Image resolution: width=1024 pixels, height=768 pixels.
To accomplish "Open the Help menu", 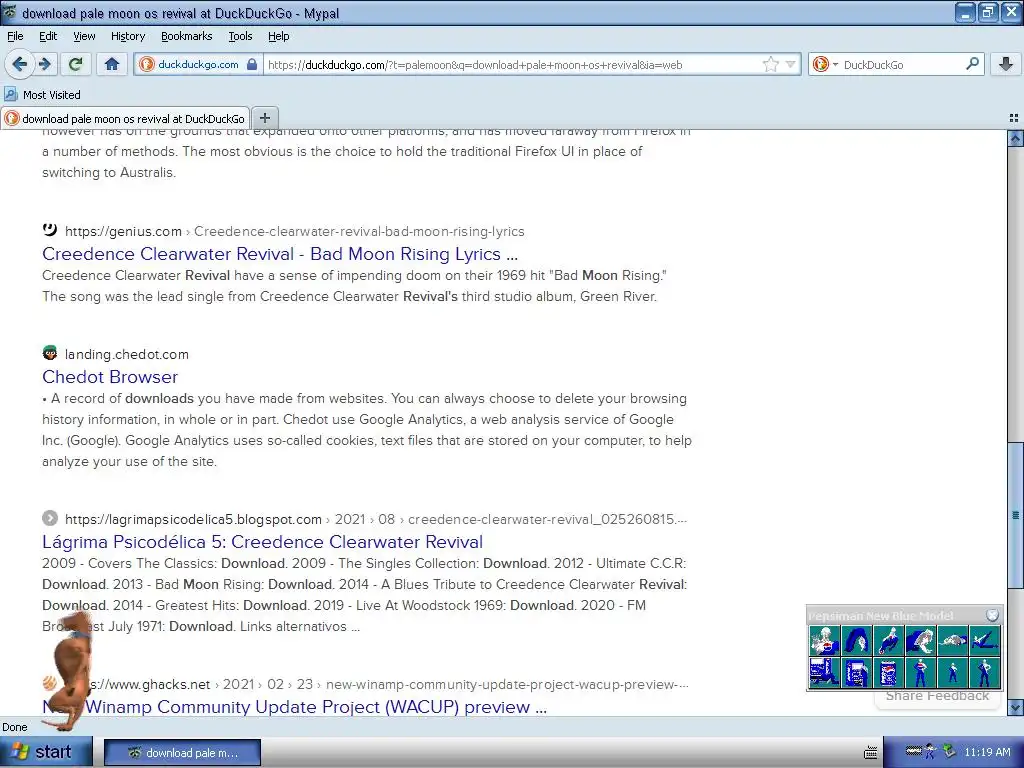I will (x=278, y=36).
